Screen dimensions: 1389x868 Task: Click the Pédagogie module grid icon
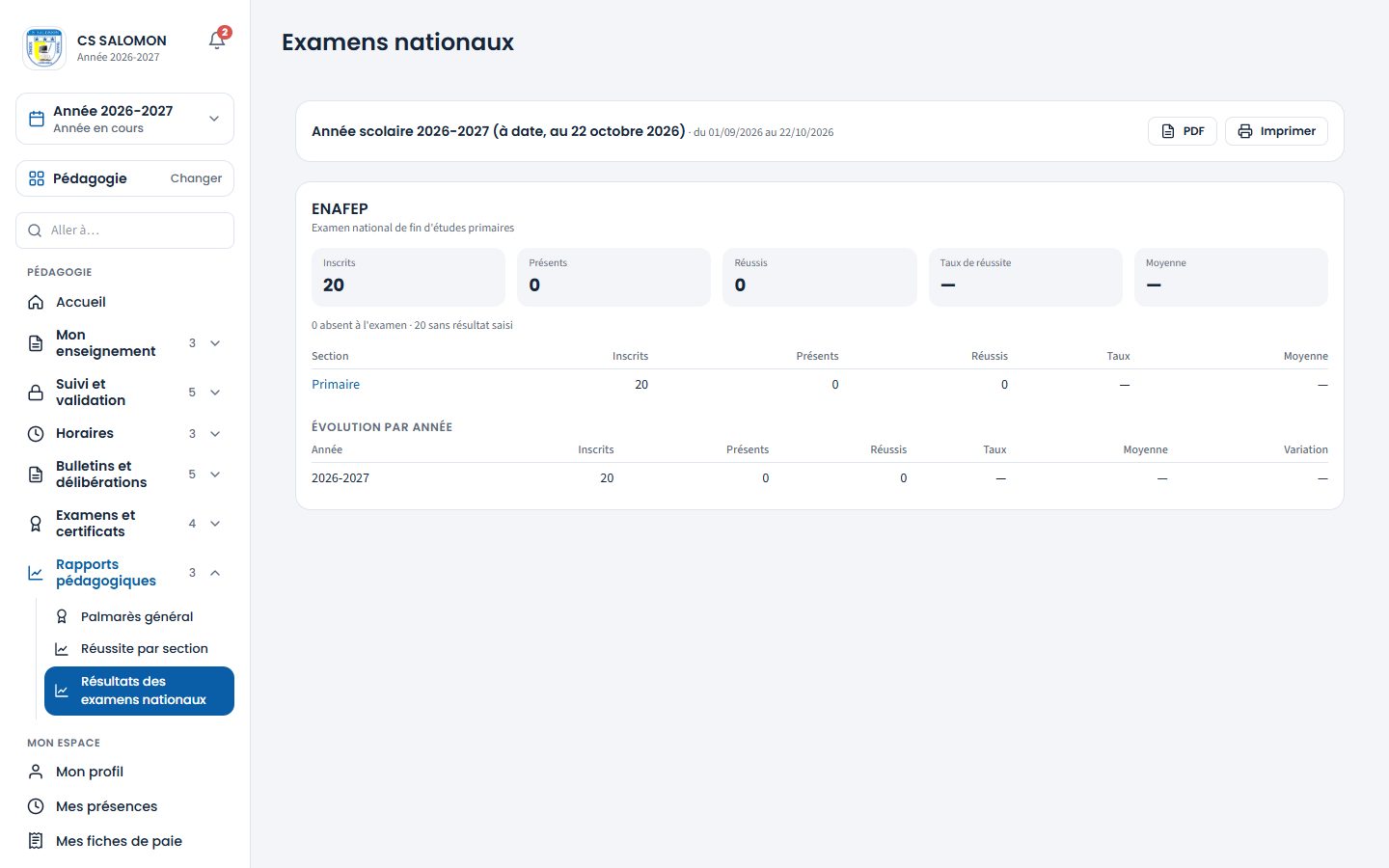37,178
